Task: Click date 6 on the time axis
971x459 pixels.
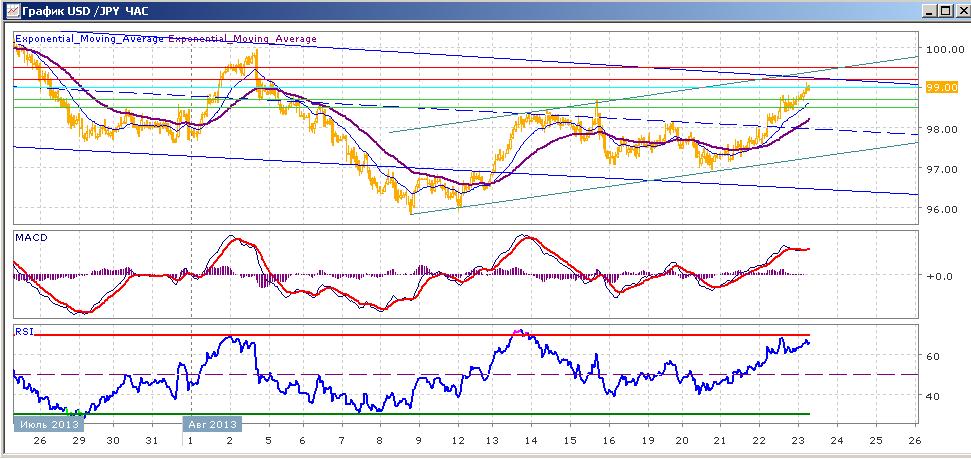Action: (302, 440)
